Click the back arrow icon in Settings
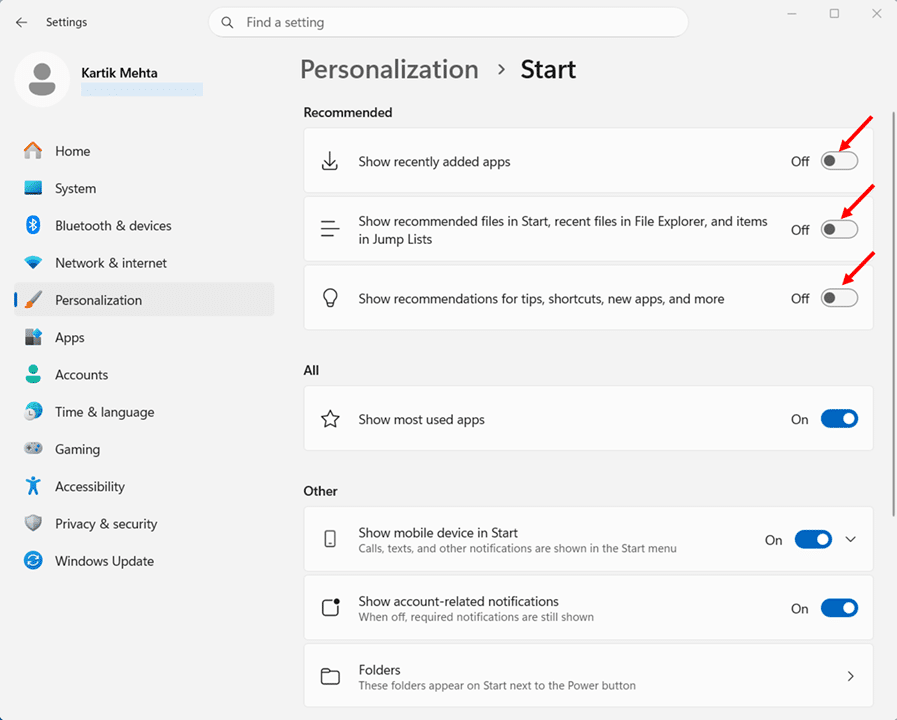The height and width of the screenshot is (720, 897). (x=22, y=22)
